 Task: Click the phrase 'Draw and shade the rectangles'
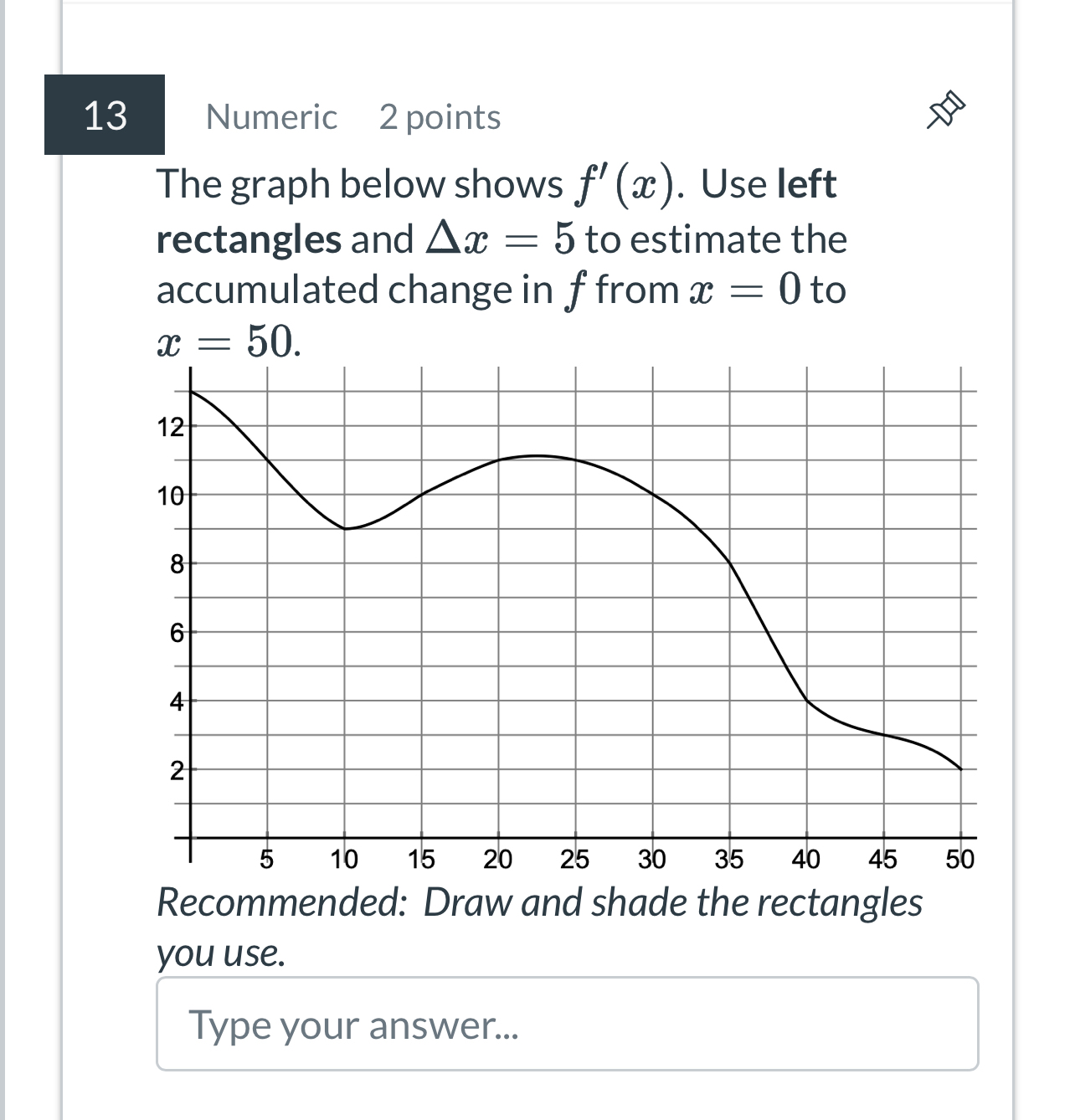[x=674, y=902]
